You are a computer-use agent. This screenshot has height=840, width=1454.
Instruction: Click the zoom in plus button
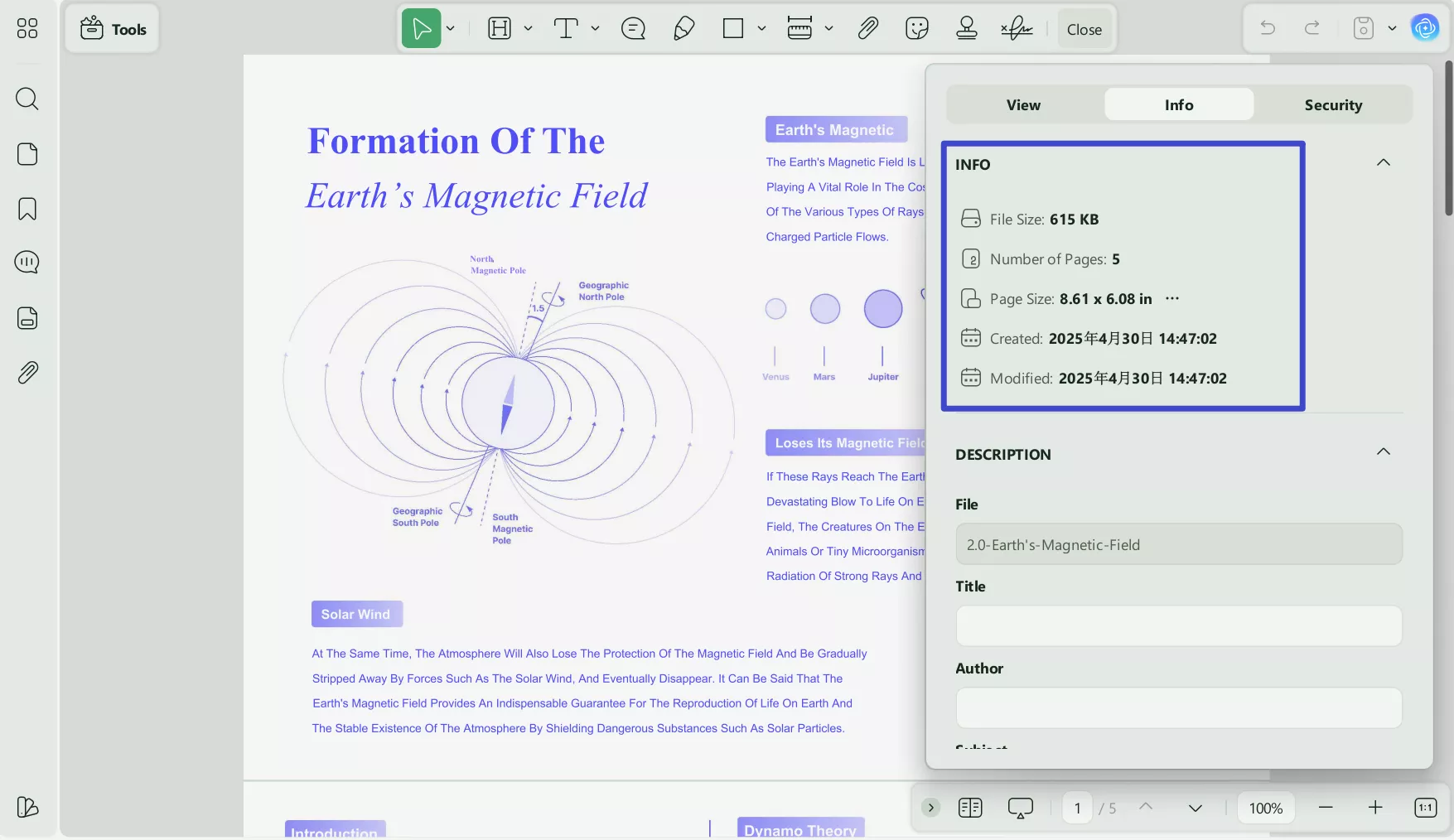(1375, 808)
